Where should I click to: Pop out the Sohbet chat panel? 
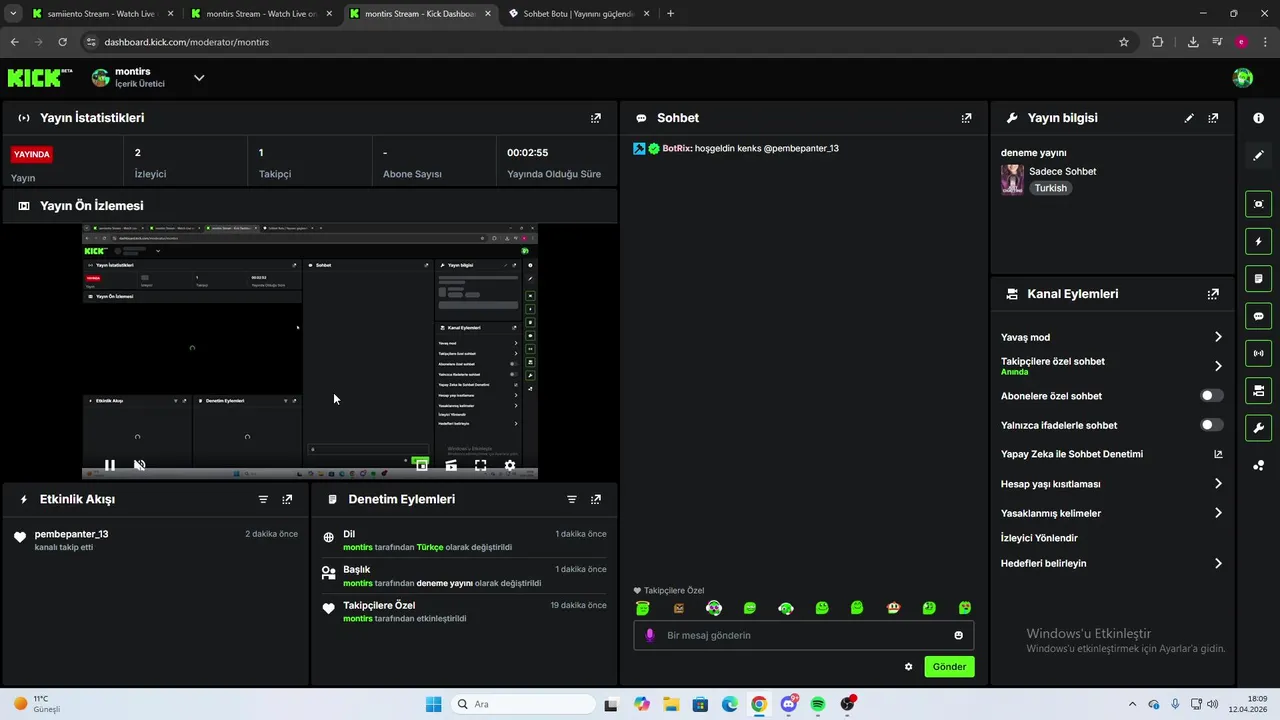click(x=966, y=118)
